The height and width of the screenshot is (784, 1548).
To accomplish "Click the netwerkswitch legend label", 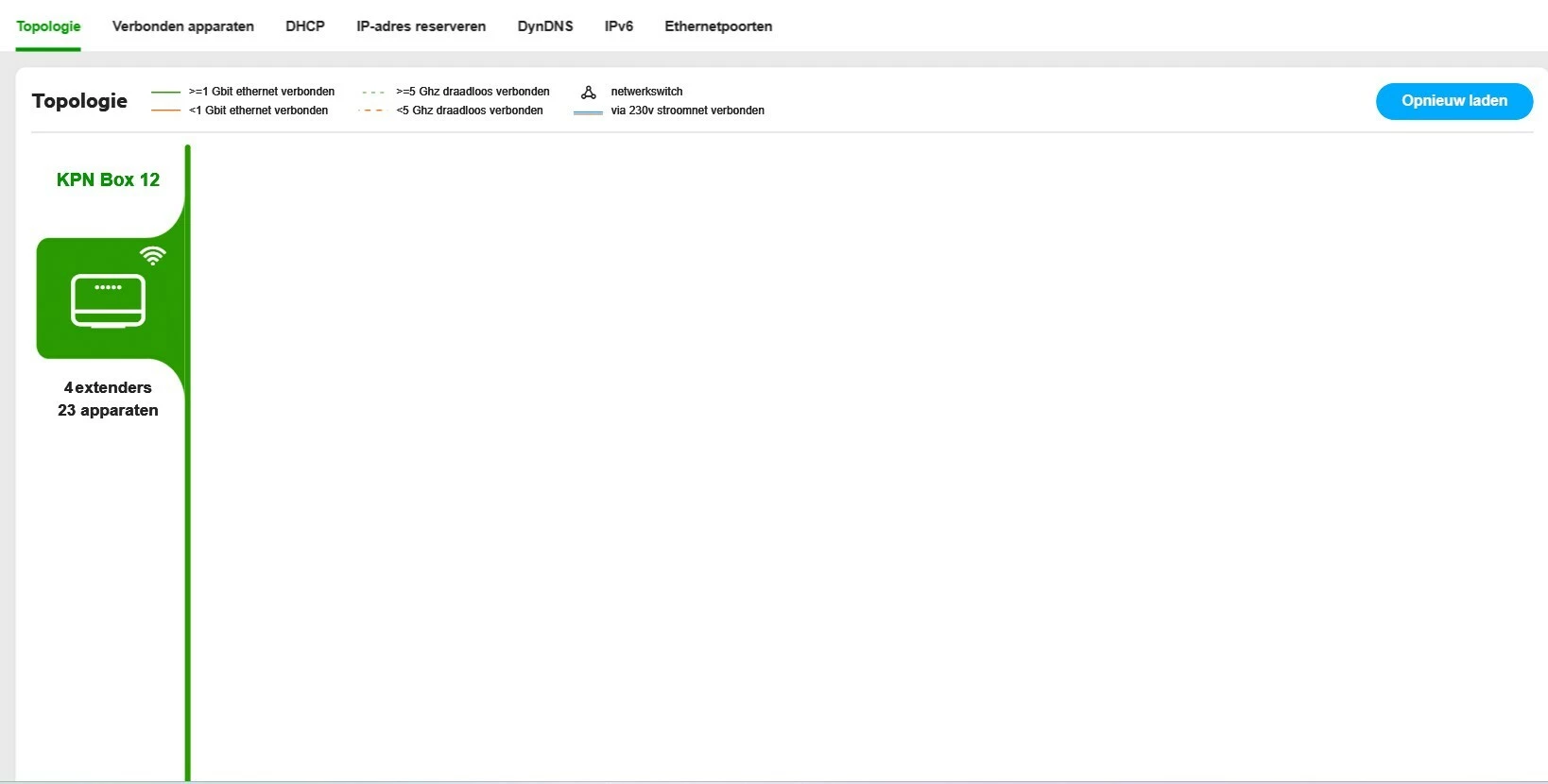I will 646,92.
